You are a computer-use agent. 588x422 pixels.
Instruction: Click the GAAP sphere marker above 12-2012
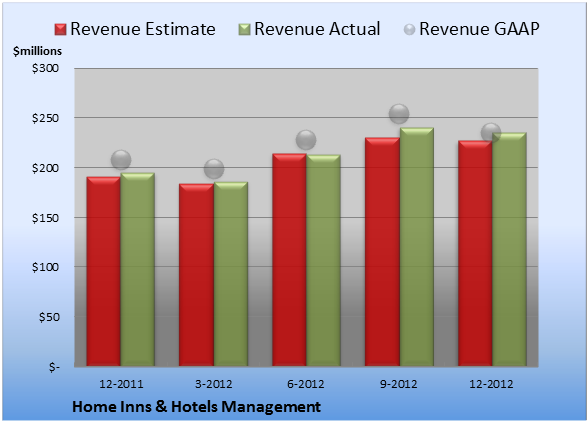coord(491,132)
